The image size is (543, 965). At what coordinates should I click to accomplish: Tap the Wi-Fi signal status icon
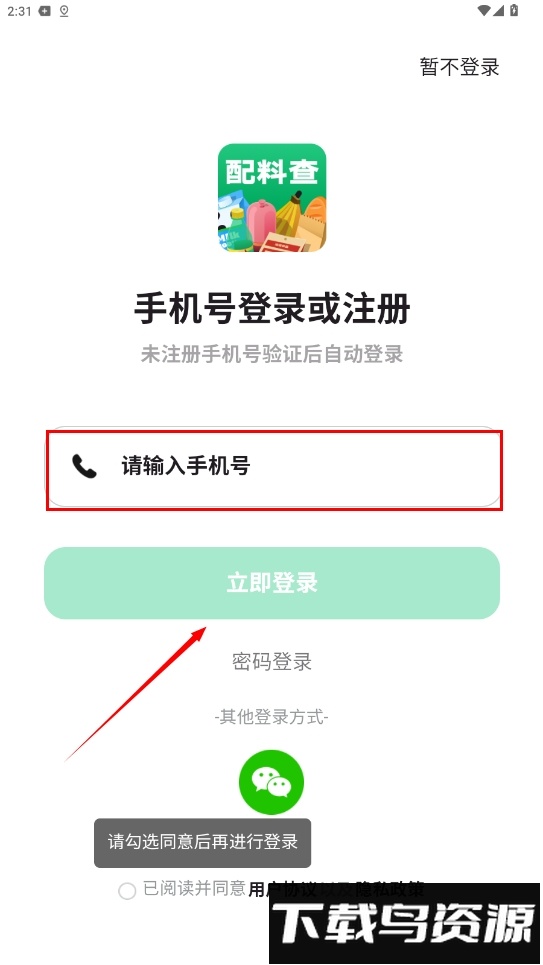pyautogui.click(x=484, y=10)
